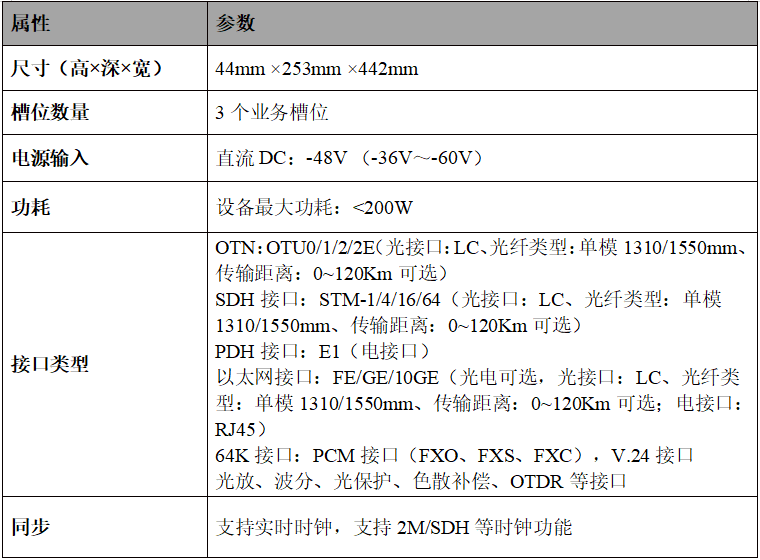This screenshot has width=760, height=560.
Task: Select the 电源输入 row label
Action: click(x=50, y=158)
